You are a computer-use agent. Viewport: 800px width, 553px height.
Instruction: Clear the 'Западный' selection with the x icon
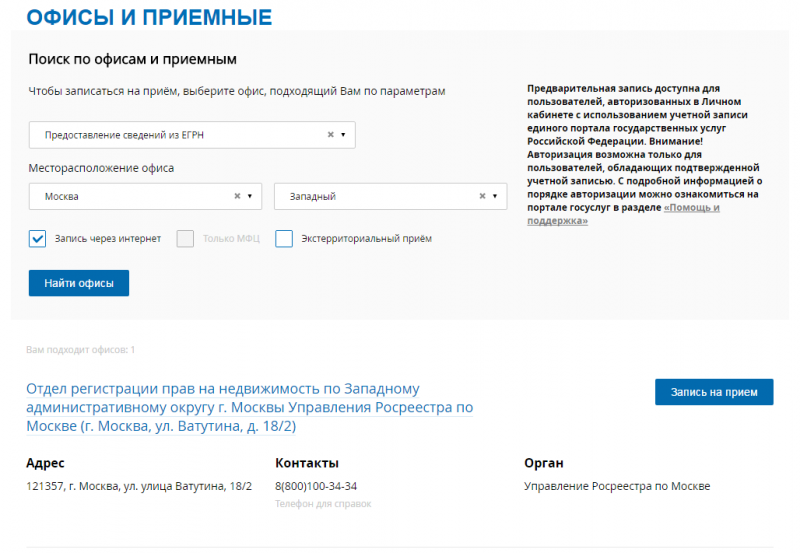coord(482,196)
